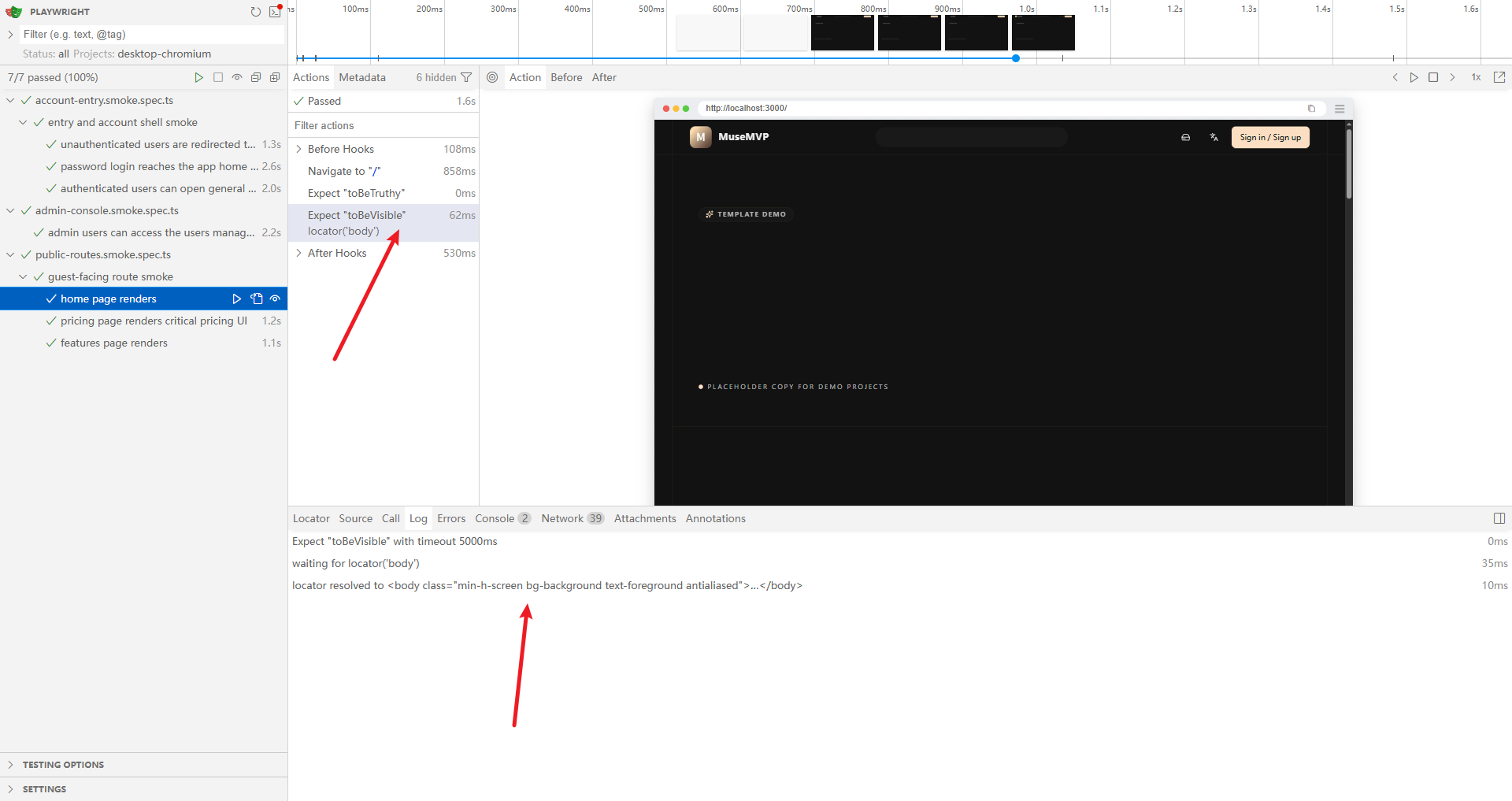Expand the filter options chevron
Image resolution: width=1512 pixels, height=801 pixels.
point(10,34)
